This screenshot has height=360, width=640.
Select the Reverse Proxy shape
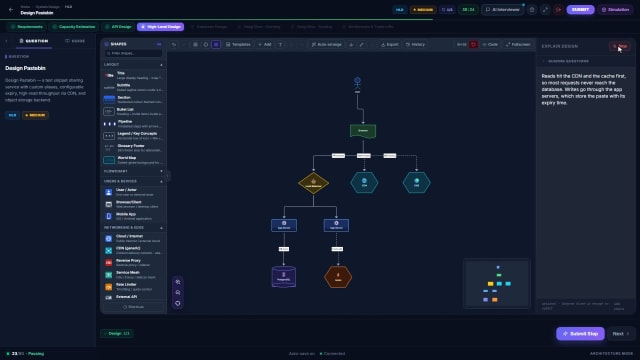pos(133,262)
